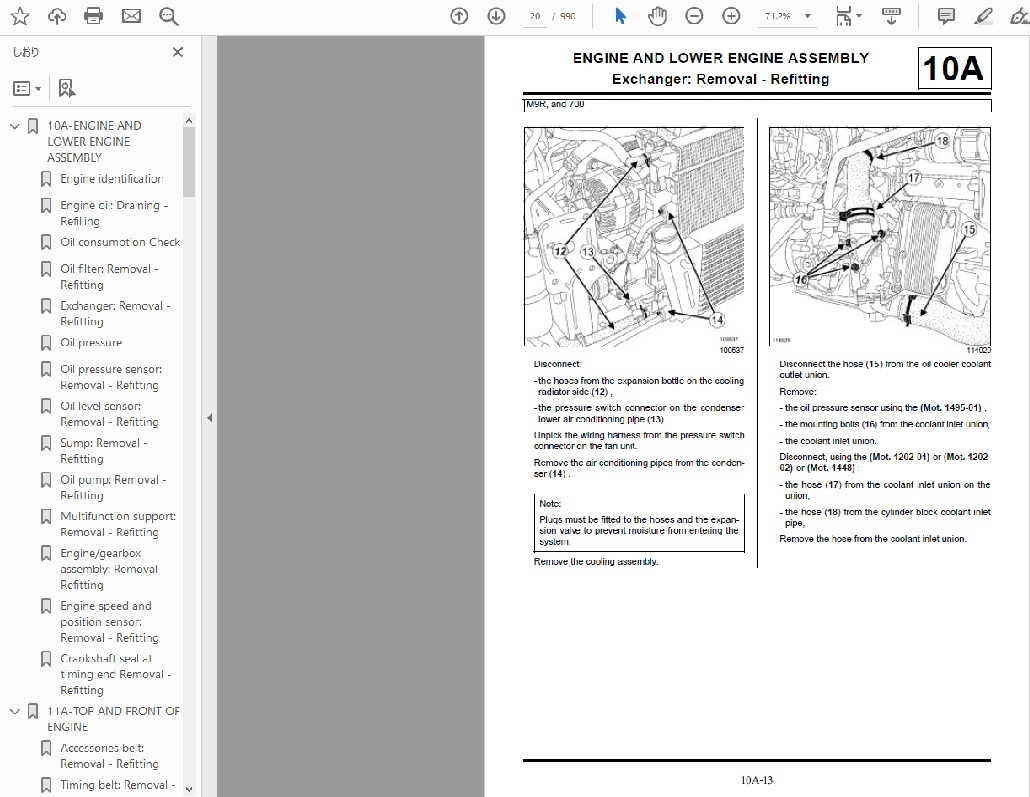The height and width of the screenshot is (797, 1030).
Task: Jump to 'Engine identification' bookmark
Action: [x=111, y=180]
